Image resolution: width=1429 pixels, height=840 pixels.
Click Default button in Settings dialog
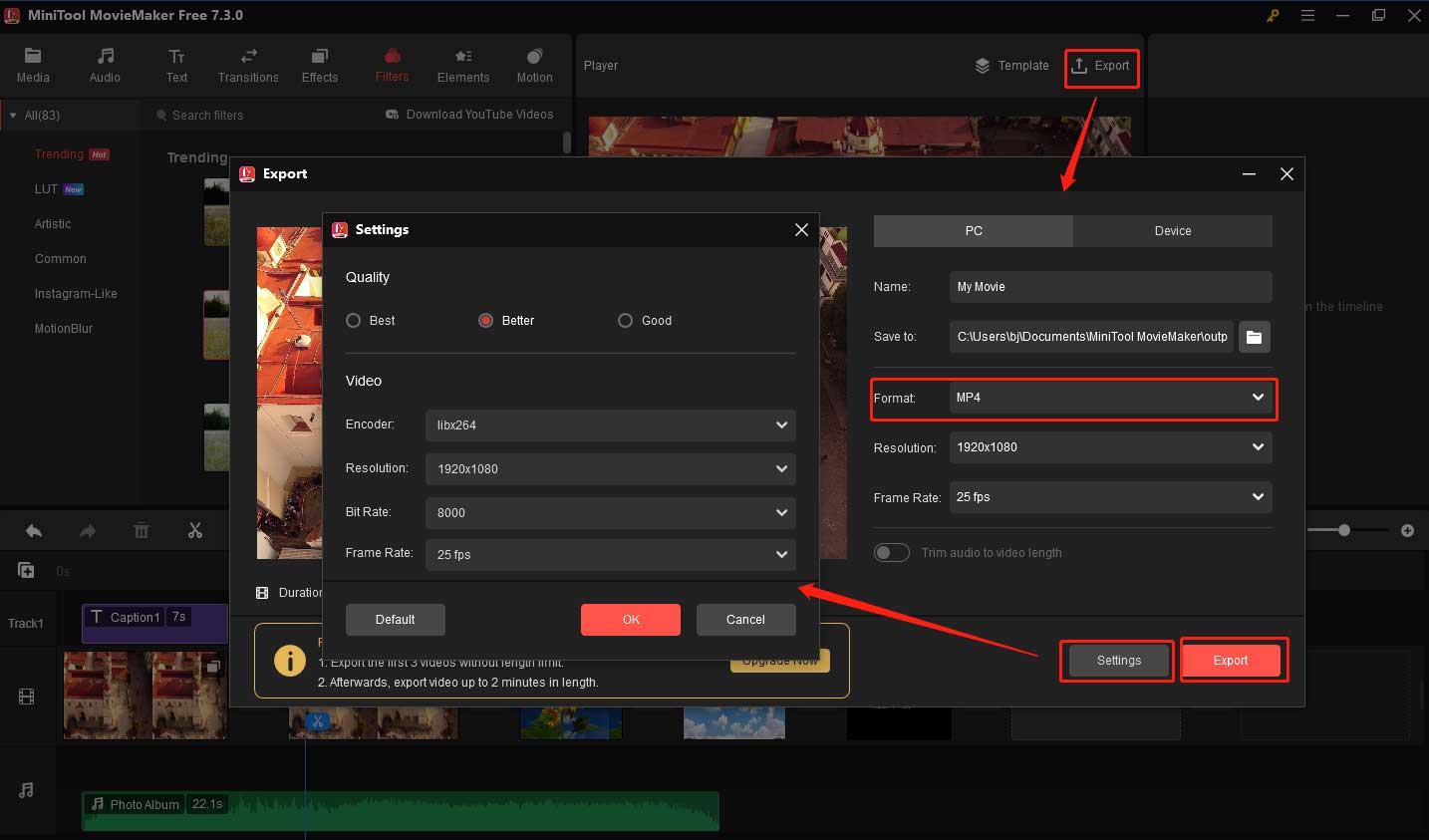point(396,620)
